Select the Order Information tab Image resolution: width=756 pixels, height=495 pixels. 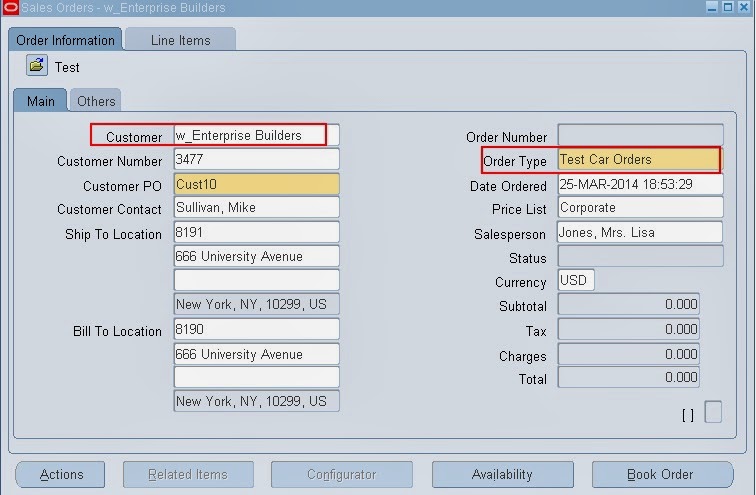pos(65,40)
